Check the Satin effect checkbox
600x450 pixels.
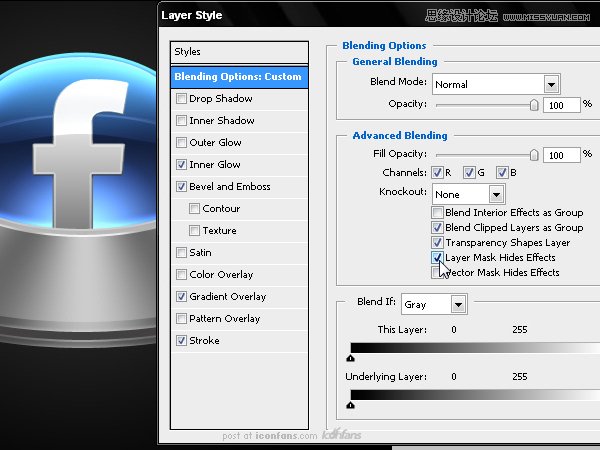click(181, 253)
